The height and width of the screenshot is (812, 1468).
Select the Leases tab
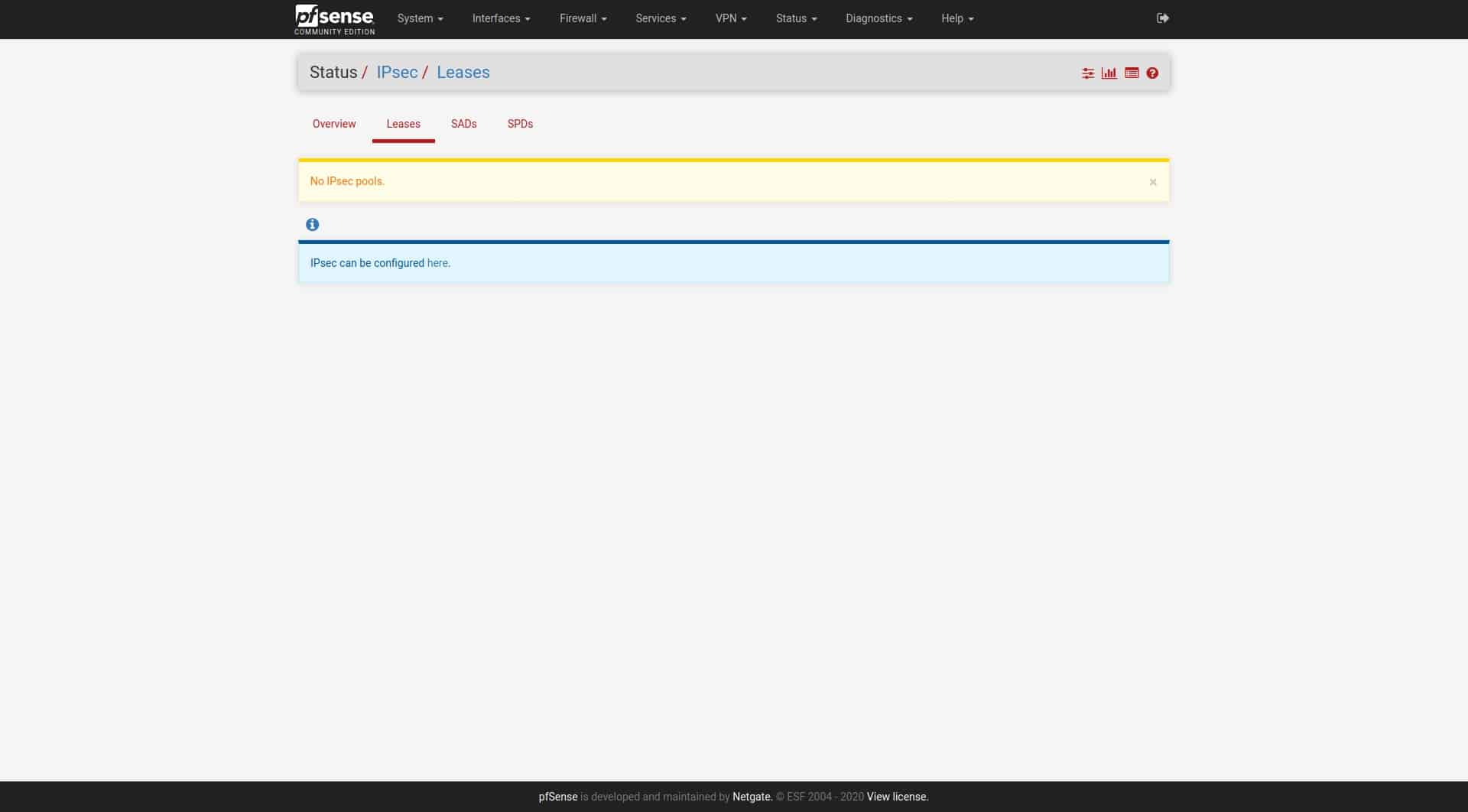coord(403,124)
